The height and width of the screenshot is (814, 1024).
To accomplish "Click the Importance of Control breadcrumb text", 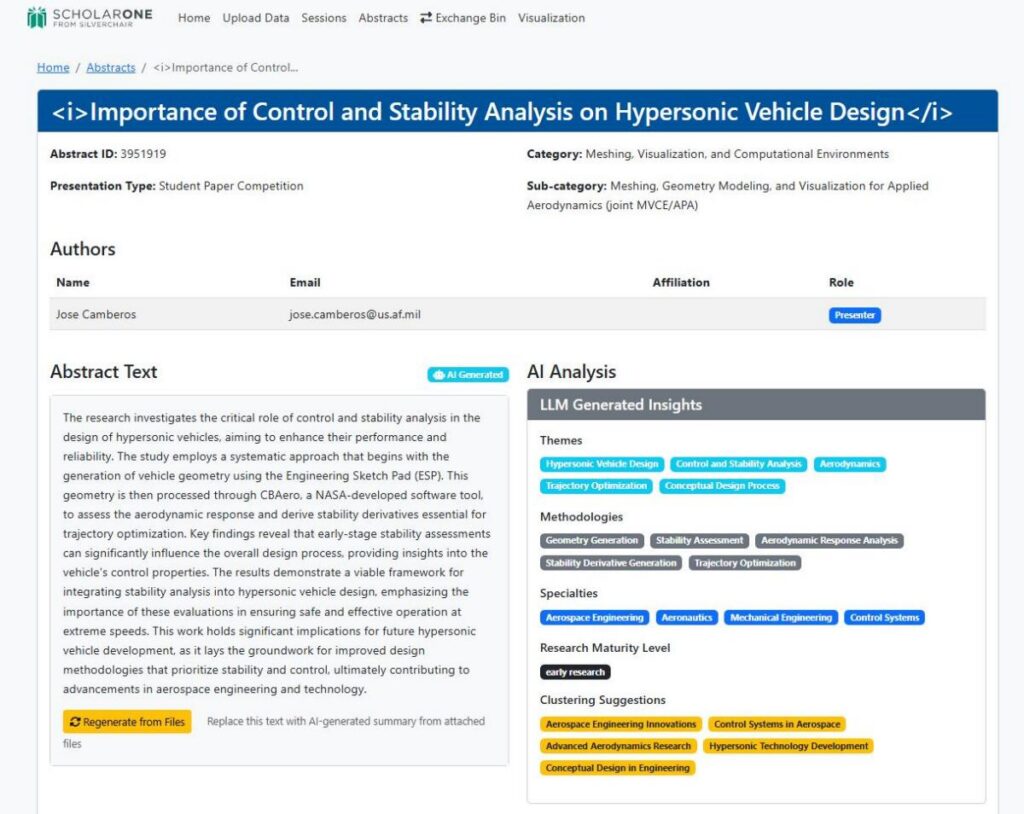I will pyautogui.click(x=225, y=67).
